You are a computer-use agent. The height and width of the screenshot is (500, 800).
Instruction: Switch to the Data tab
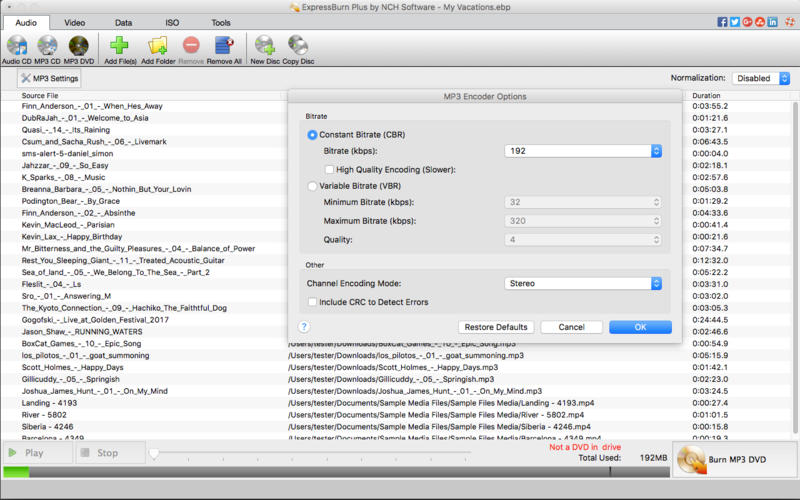click(123, 22)
